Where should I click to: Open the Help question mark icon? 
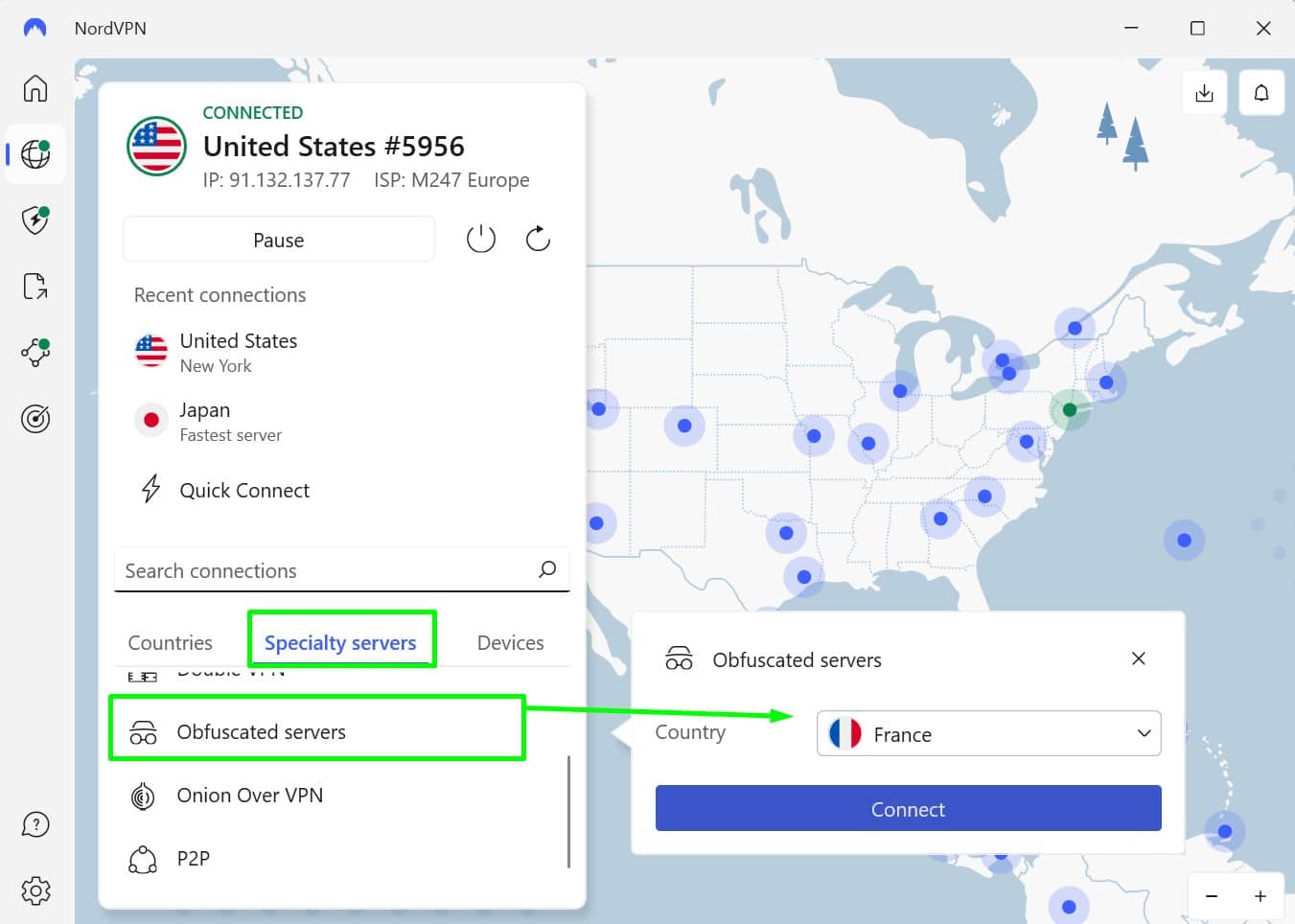[x=35, y=824]
